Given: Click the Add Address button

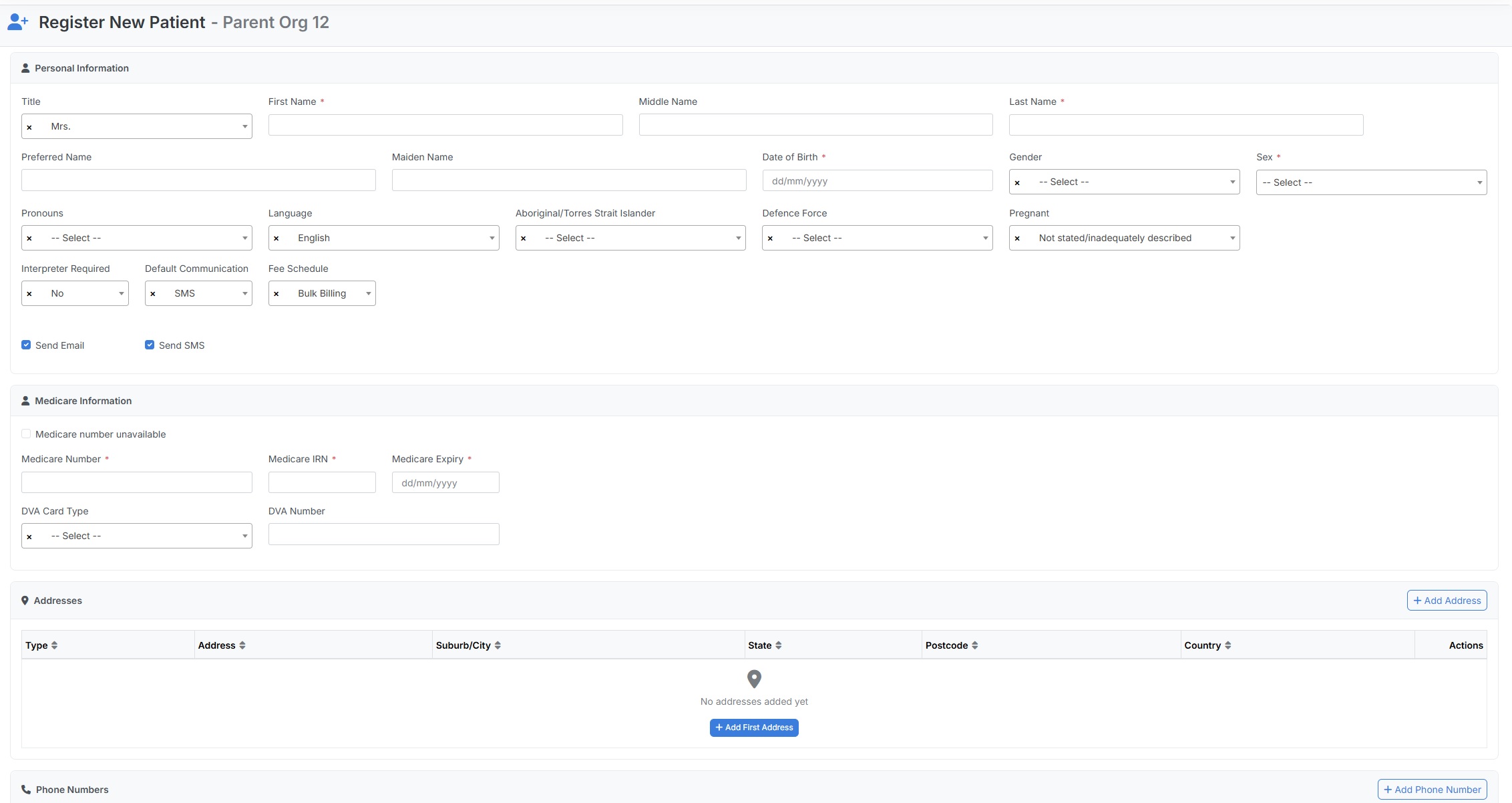Looking at the screenshot, I should coord(1447,601).
